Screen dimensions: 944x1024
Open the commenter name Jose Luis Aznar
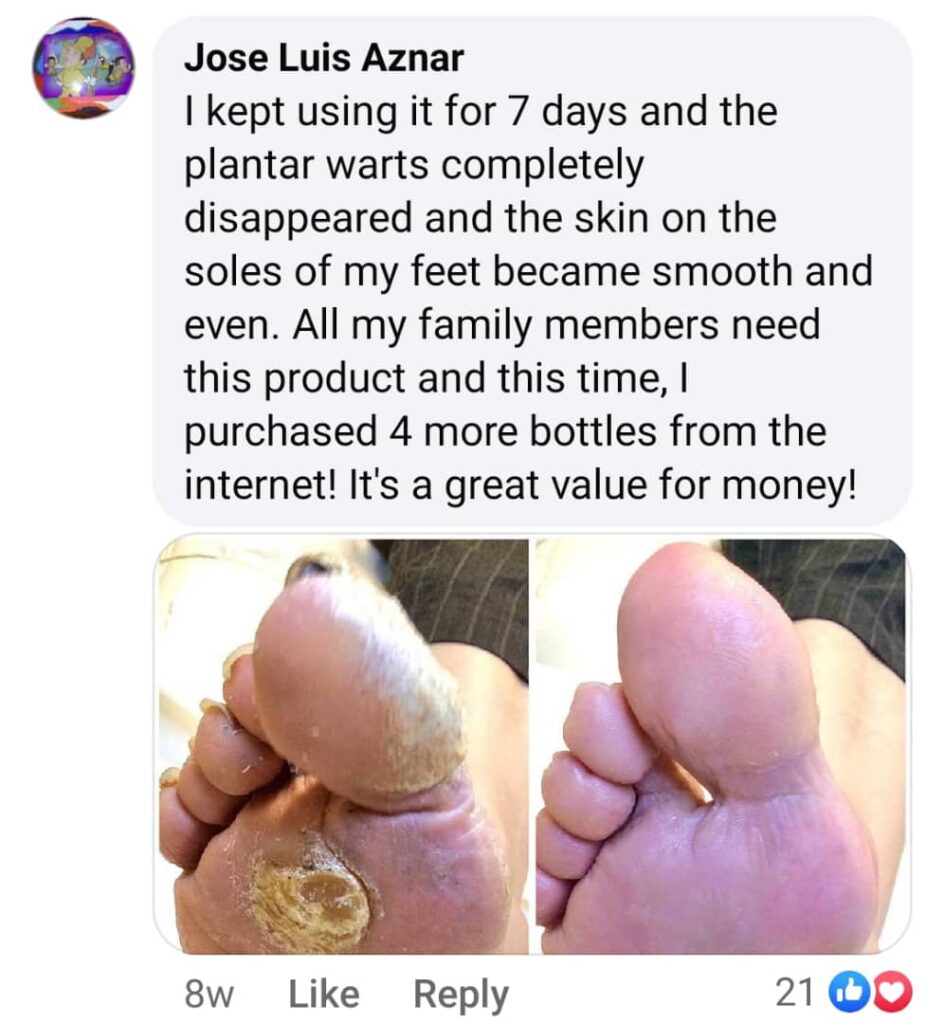pyautogui.click(x=324, y=57)
